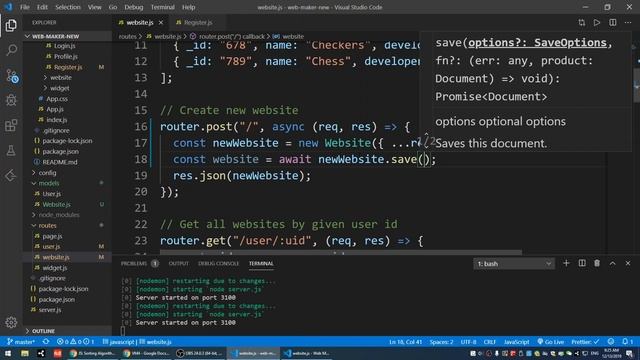This screenshot has height=360, width=640.
Task: Create a new terminal with plus icon
Action: [x=566, y=263]
